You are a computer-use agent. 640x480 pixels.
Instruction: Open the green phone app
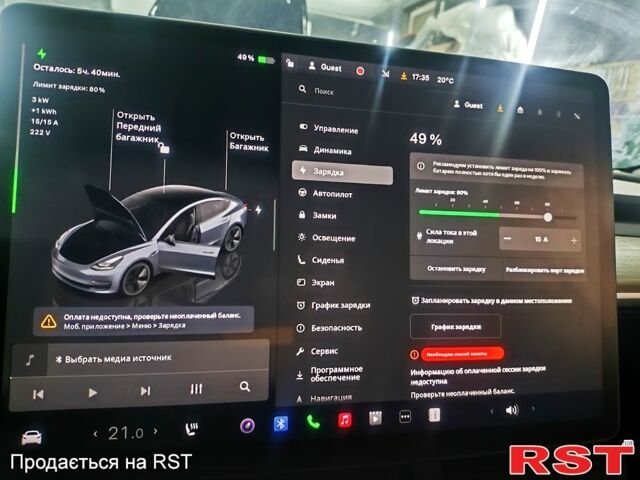pyautogui.click(x=313, y=421)
